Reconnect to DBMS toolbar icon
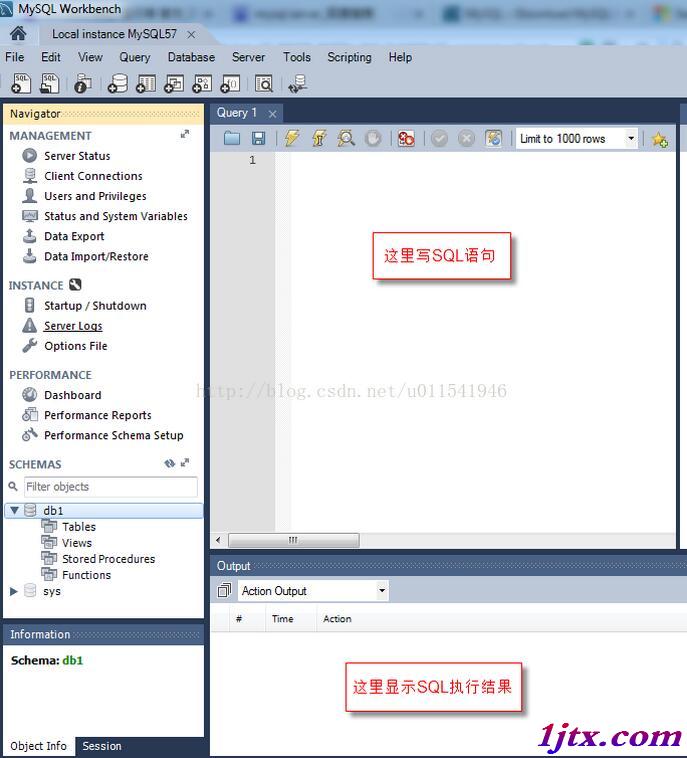The height and width of the screenshot is (758, 687). 297,84
